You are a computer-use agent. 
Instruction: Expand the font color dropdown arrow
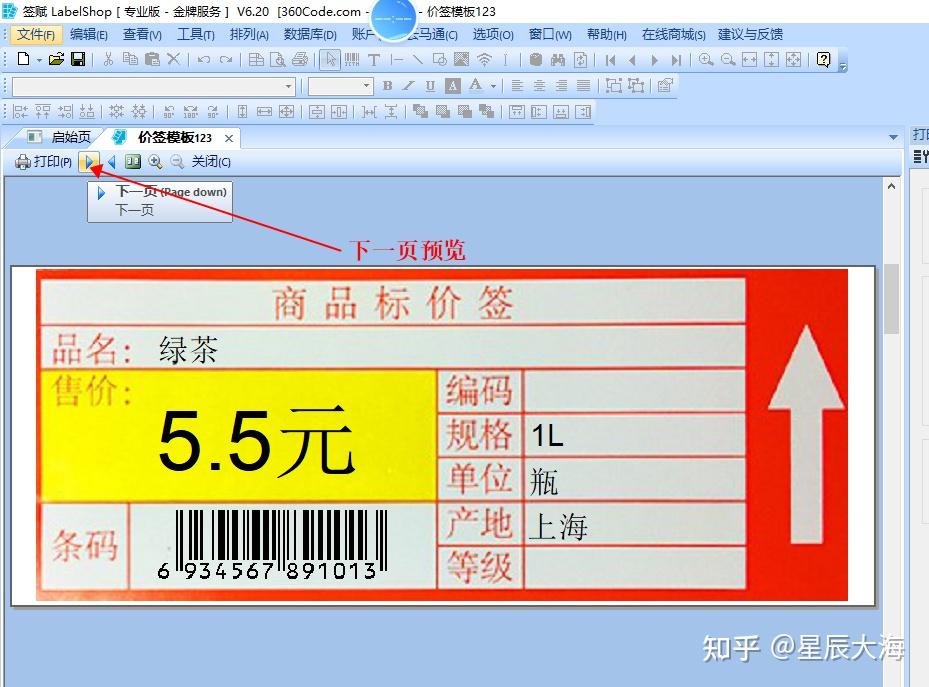(492, 86)
